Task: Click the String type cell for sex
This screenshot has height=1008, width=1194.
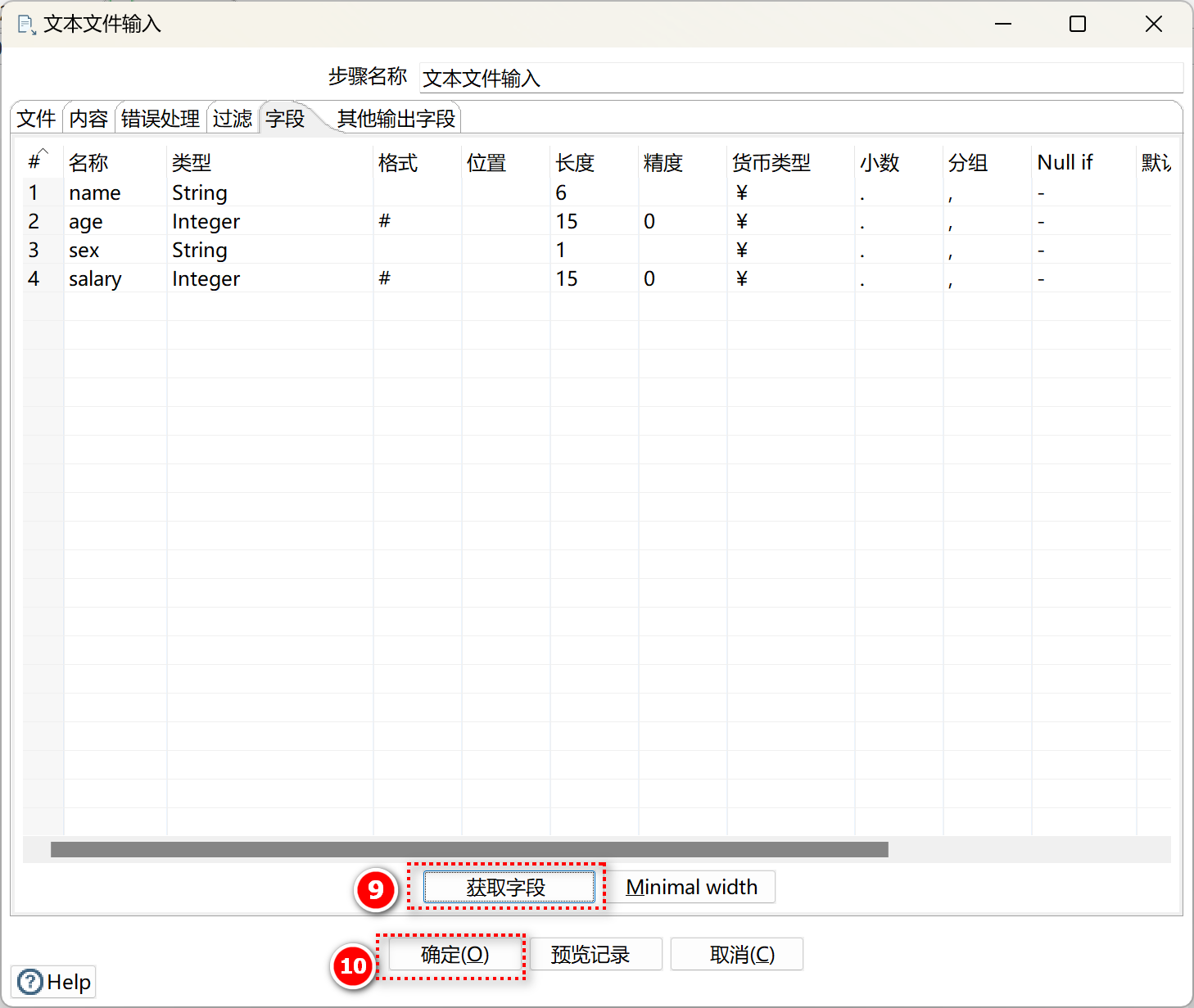Action: tap(270, 250)
